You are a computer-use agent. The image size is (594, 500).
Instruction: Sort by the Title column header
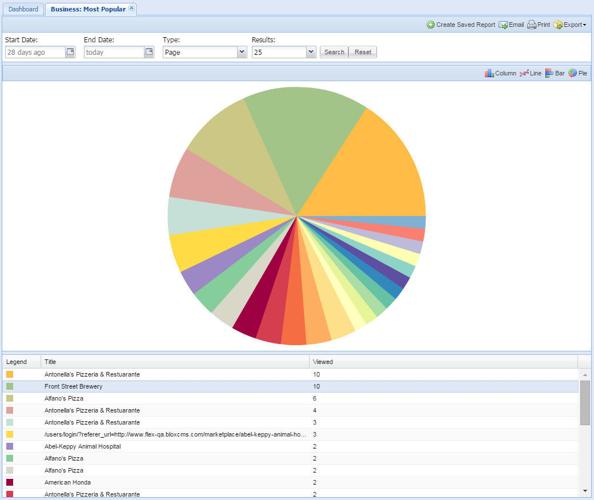pos(175,362)
